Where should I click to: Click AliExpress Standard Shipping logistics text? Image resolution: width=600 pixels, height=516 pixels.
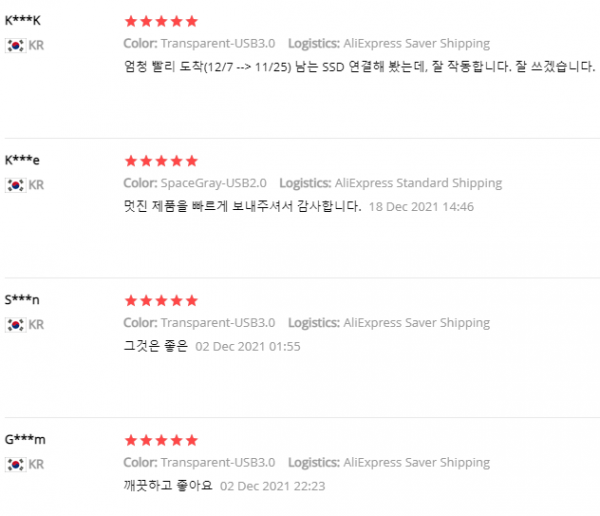(418, 183)
